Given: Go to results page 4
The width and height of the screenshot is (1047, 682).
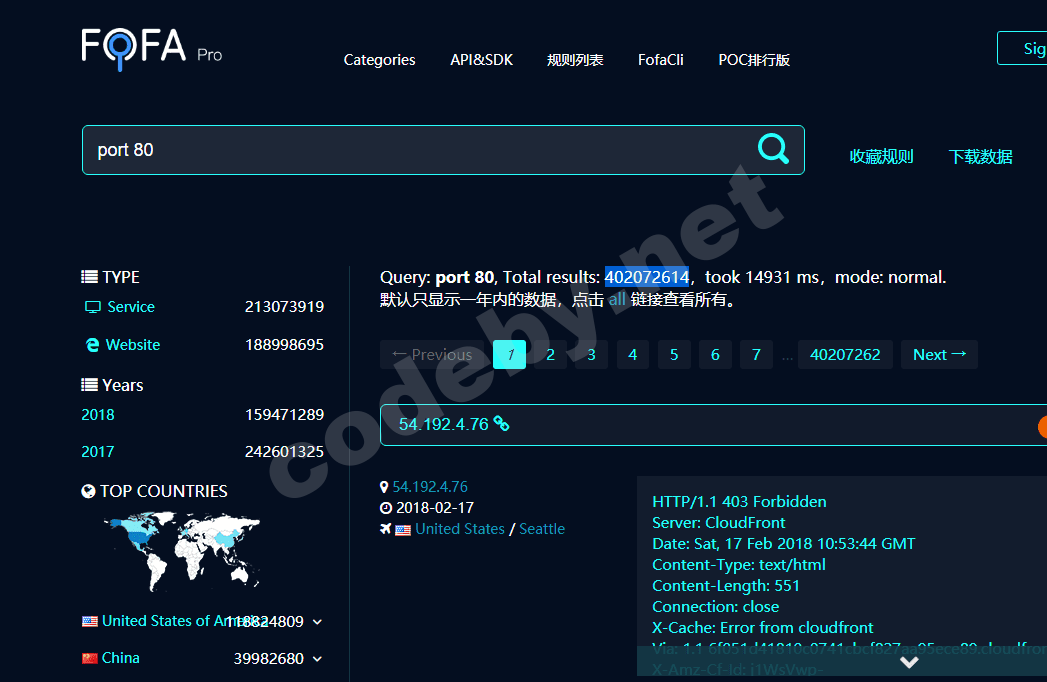Looking at the screenshot, I should (632, 355).
